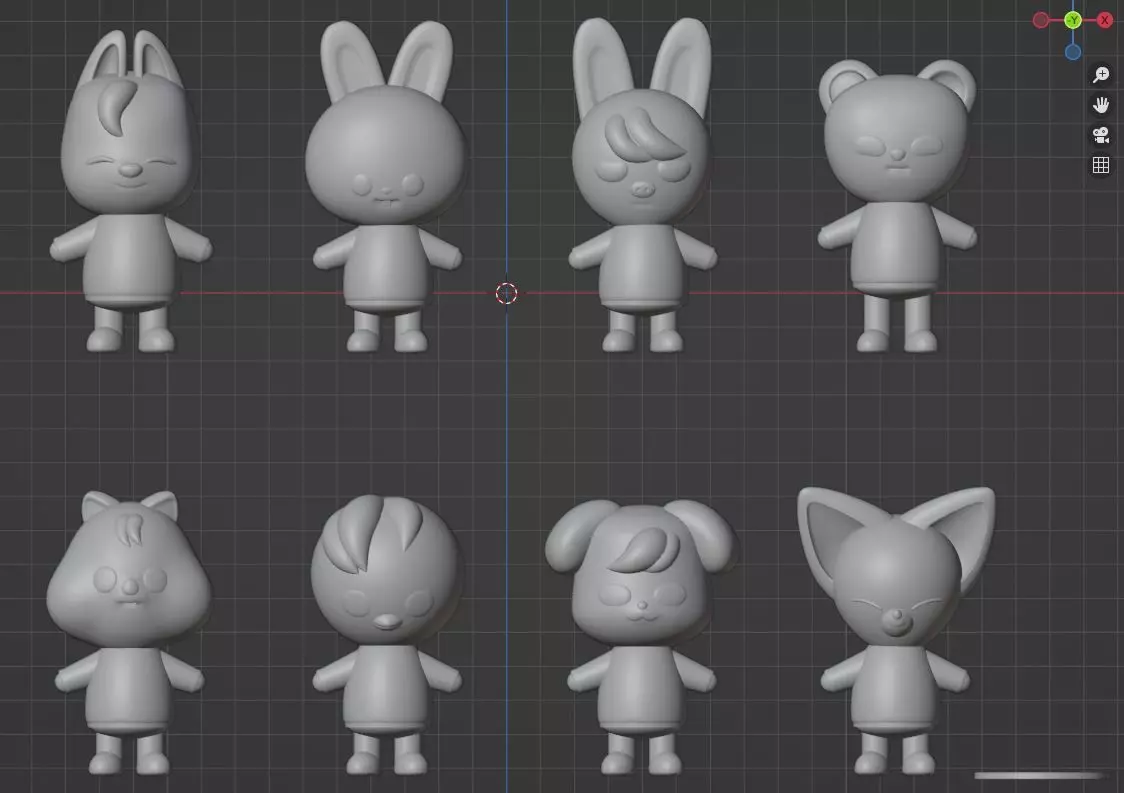Viewport: 1124px width, 793px height.
Task: Activate the hand pan view icon
Action: (x=1101, y=105)
